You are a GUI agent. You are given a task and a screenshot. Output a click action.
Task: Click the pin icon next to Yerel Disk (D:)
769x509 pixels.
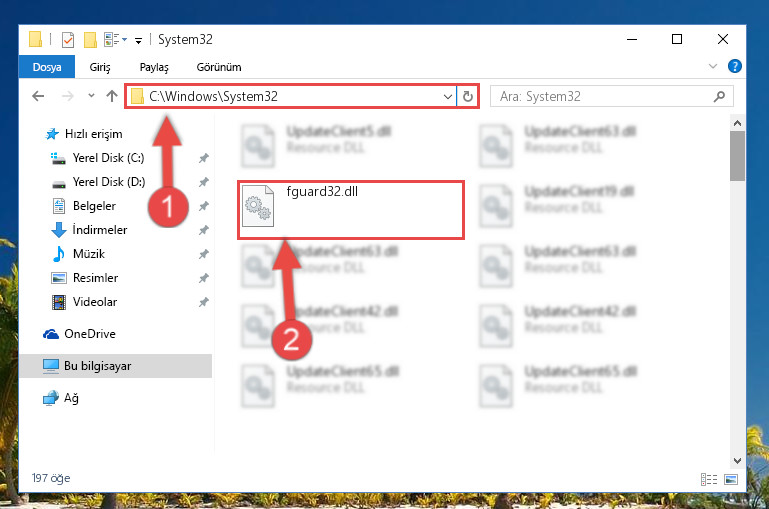pos(204,182)
